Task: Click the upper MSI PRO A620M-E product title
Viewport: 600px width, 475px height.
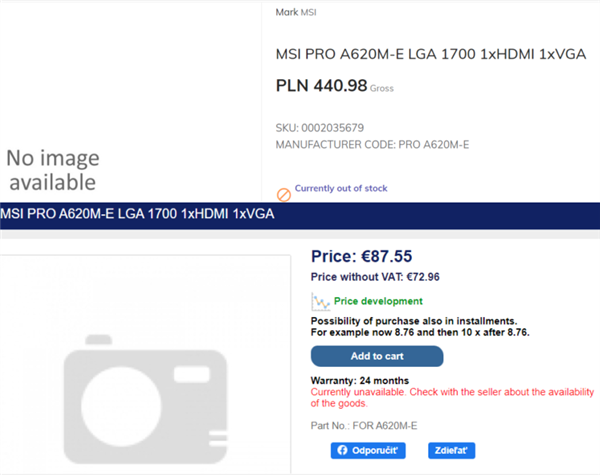Action: (431, 54)
